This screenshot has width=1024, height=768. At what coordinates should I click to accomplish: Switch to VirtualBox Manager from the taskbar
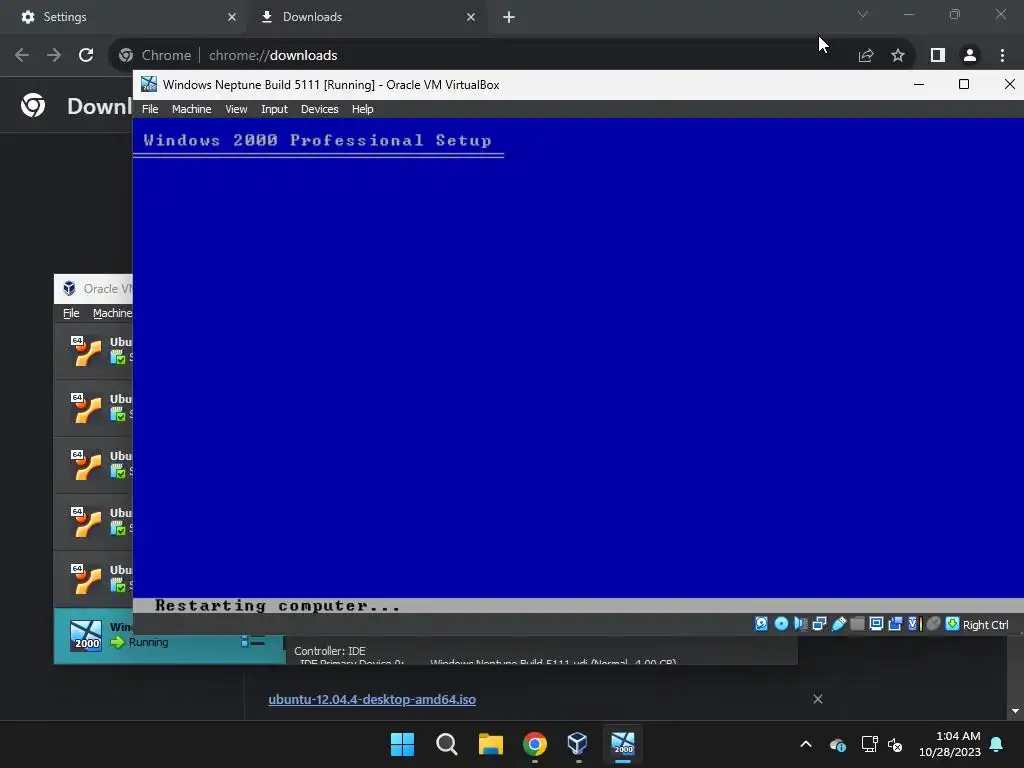(x=578, y=744)
